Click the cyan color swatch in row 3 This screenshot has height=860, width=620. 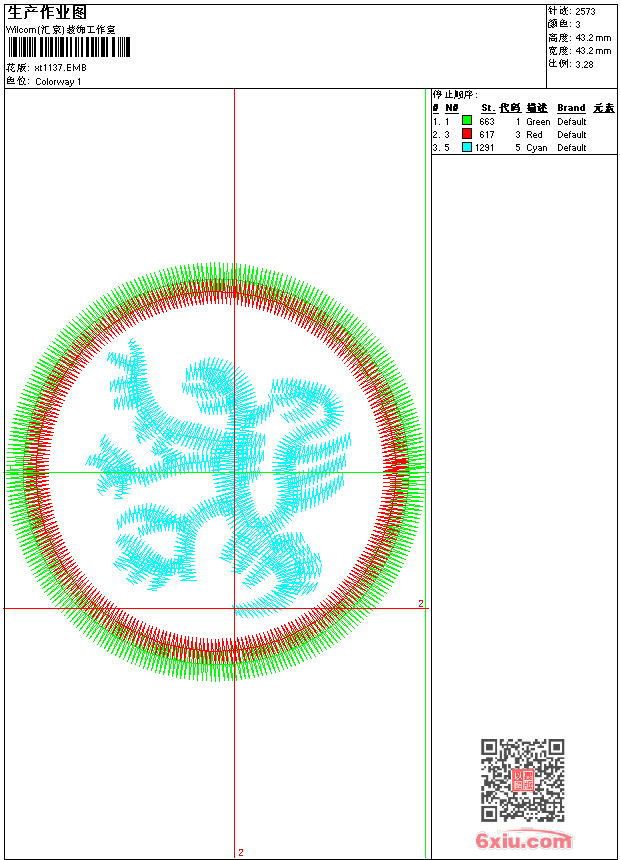point(467,147)
